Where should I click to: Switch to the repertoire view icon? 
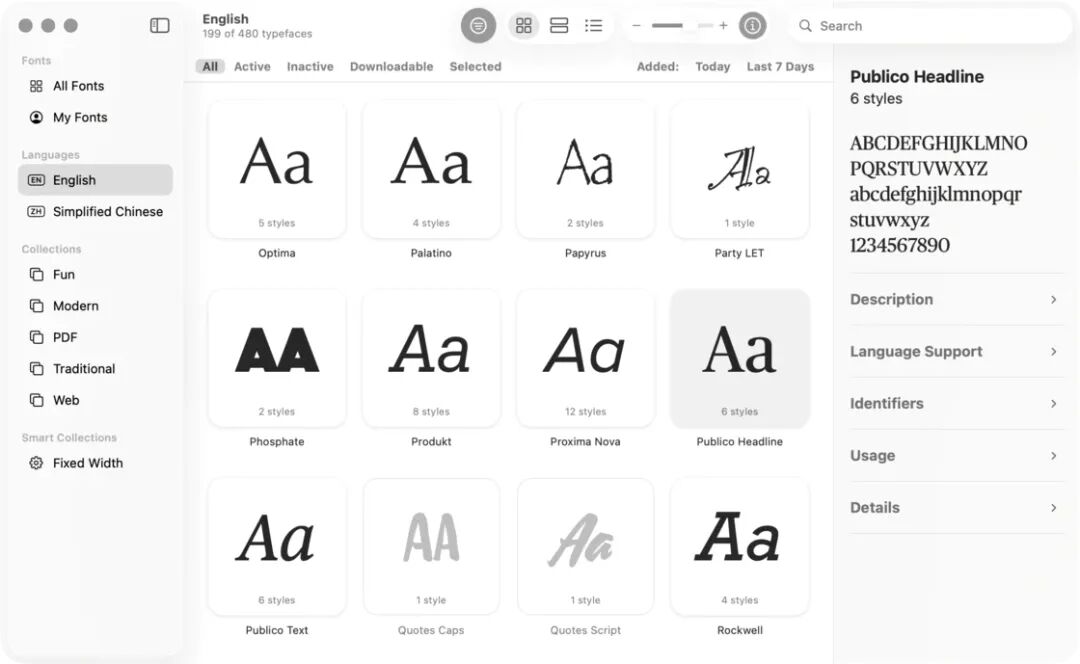pyautogui.click(x=559, y=25)
